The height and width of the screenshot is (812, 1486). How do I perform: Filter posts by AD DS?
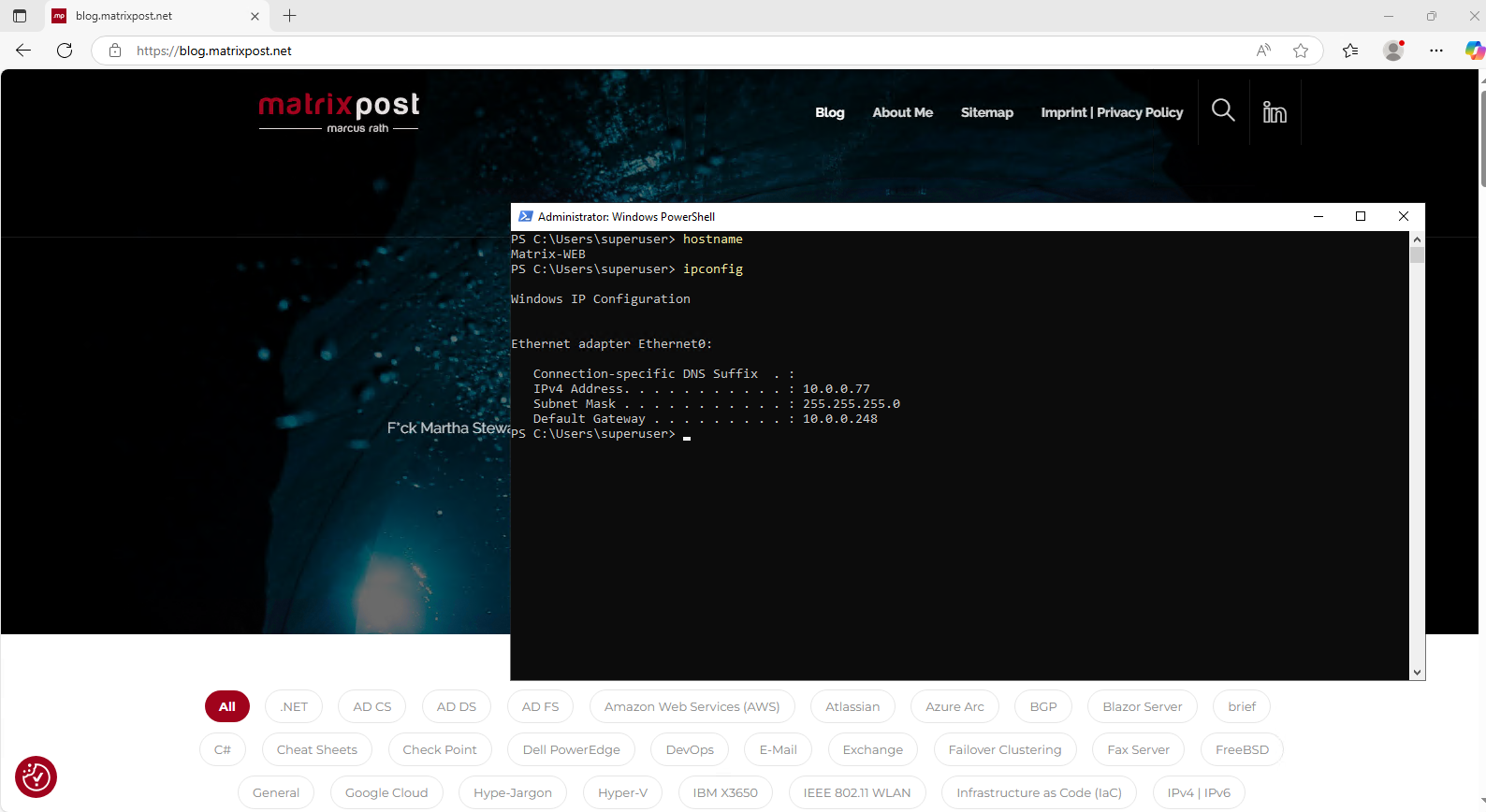tap(457, 706)
